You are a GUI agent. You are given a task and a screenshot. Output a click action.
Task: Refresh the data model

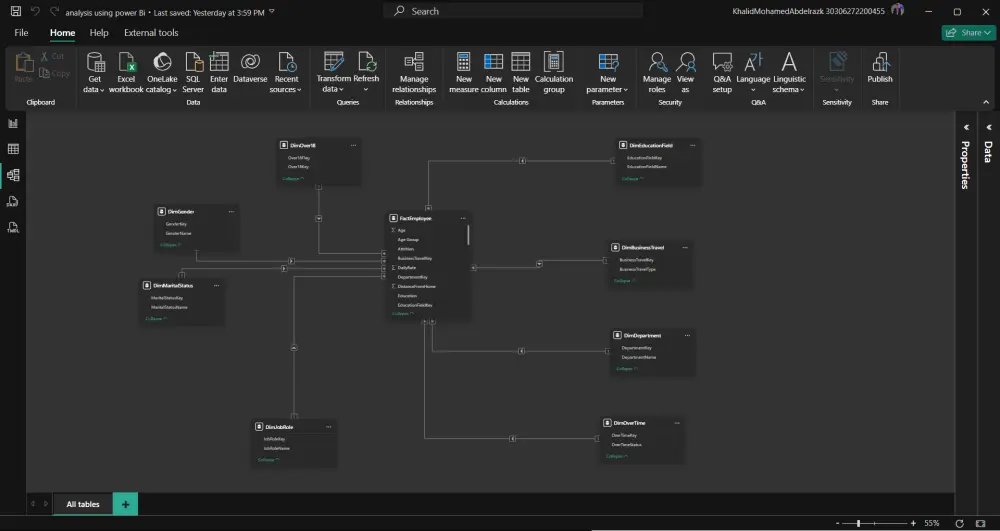[366, 73]
